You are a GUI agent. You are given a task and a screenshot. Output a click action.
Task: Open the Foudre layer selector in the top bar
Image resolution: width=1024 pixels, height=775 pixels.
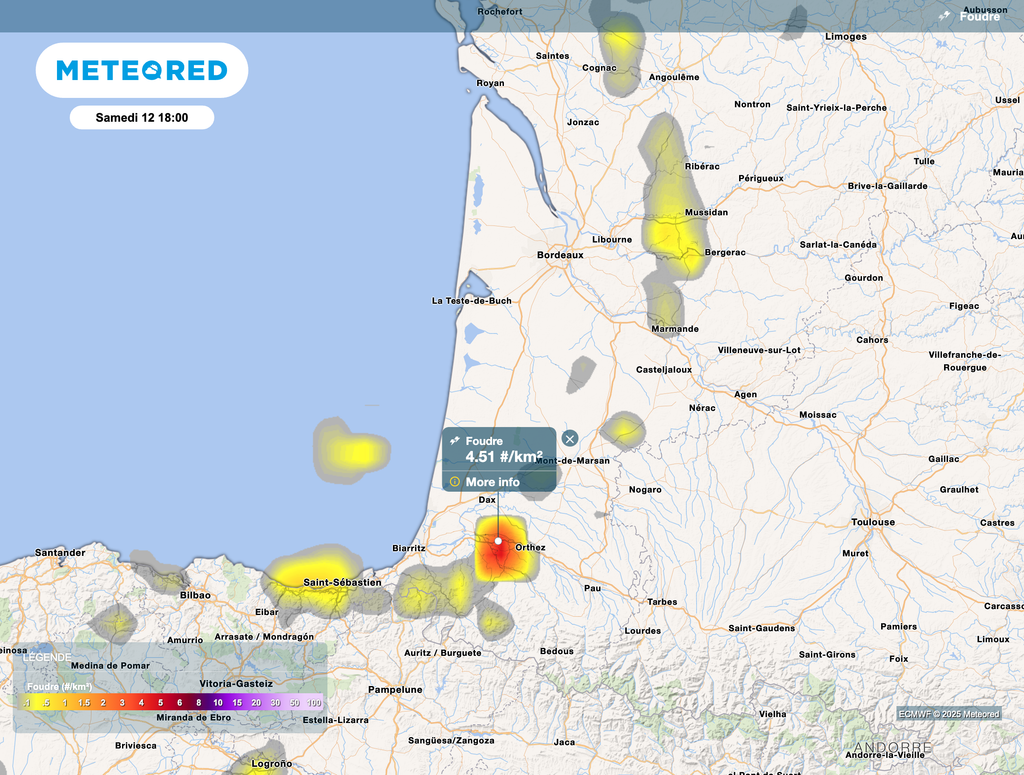[979, 16]
